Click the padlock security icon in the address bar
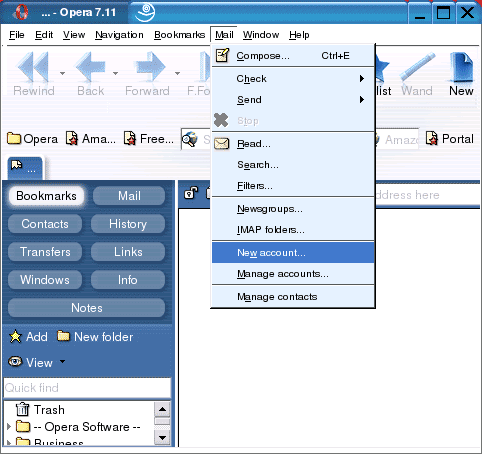 coord(191,193)
